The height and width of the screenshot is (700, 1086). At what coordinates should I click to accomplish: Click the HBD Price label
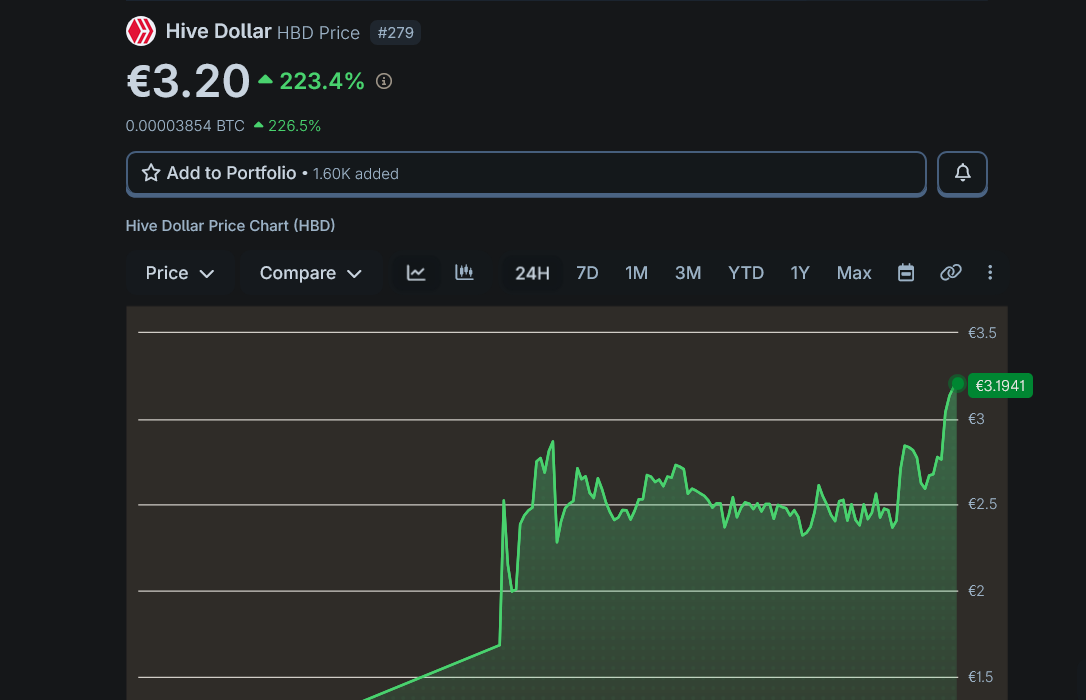click(x=318, y=33)
